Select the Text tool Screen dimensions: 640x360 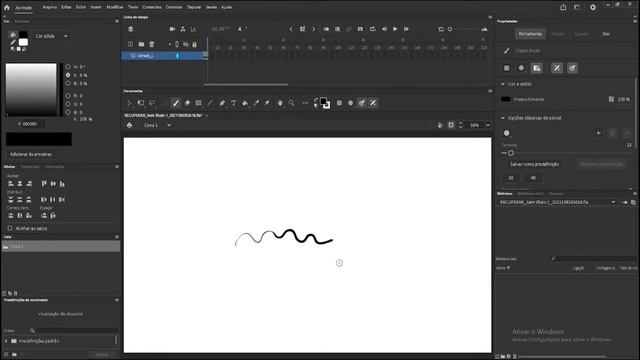[233, 103]
